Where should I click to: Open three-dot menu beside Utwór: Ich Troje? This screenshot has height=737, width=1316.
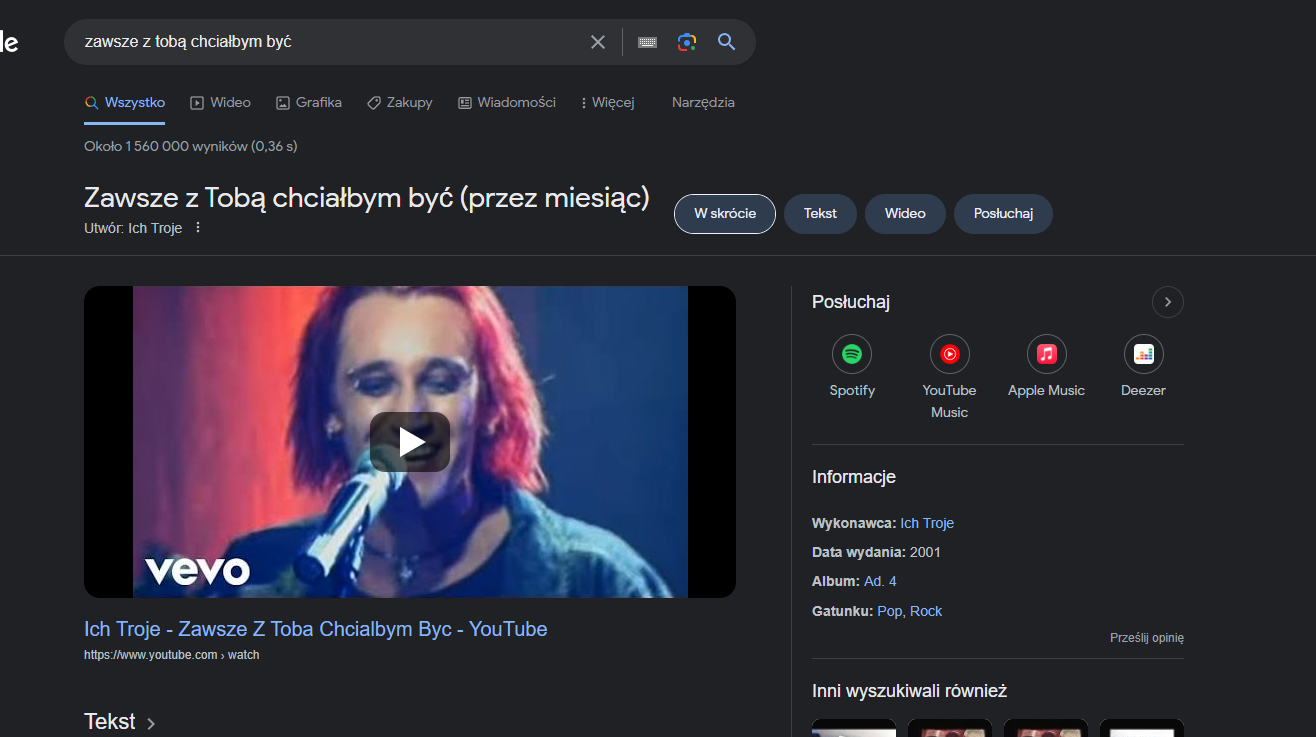pyautogui.click(x=198, y=228)
